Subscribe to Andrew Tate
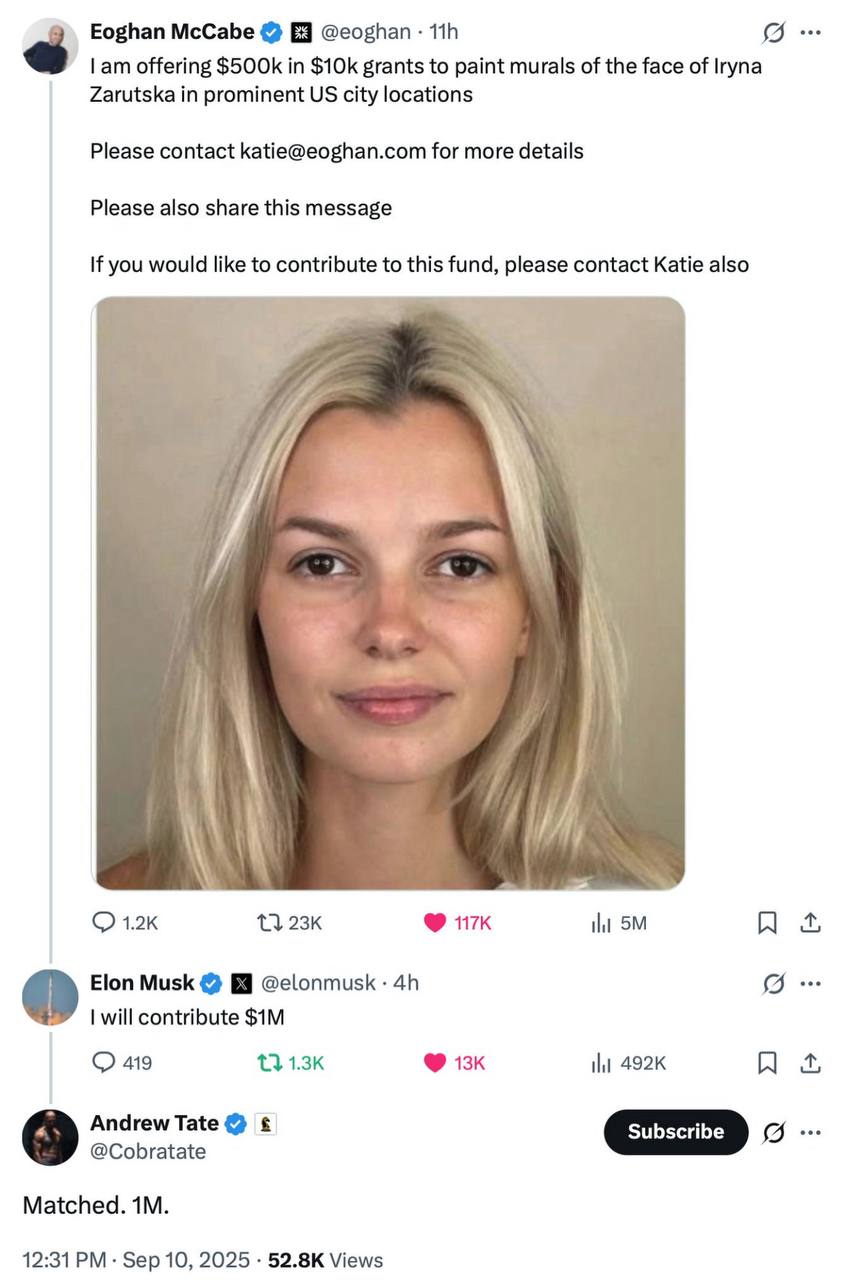Image resolution: width=846 pixels, height=1280 pixels. (675, 1132)
